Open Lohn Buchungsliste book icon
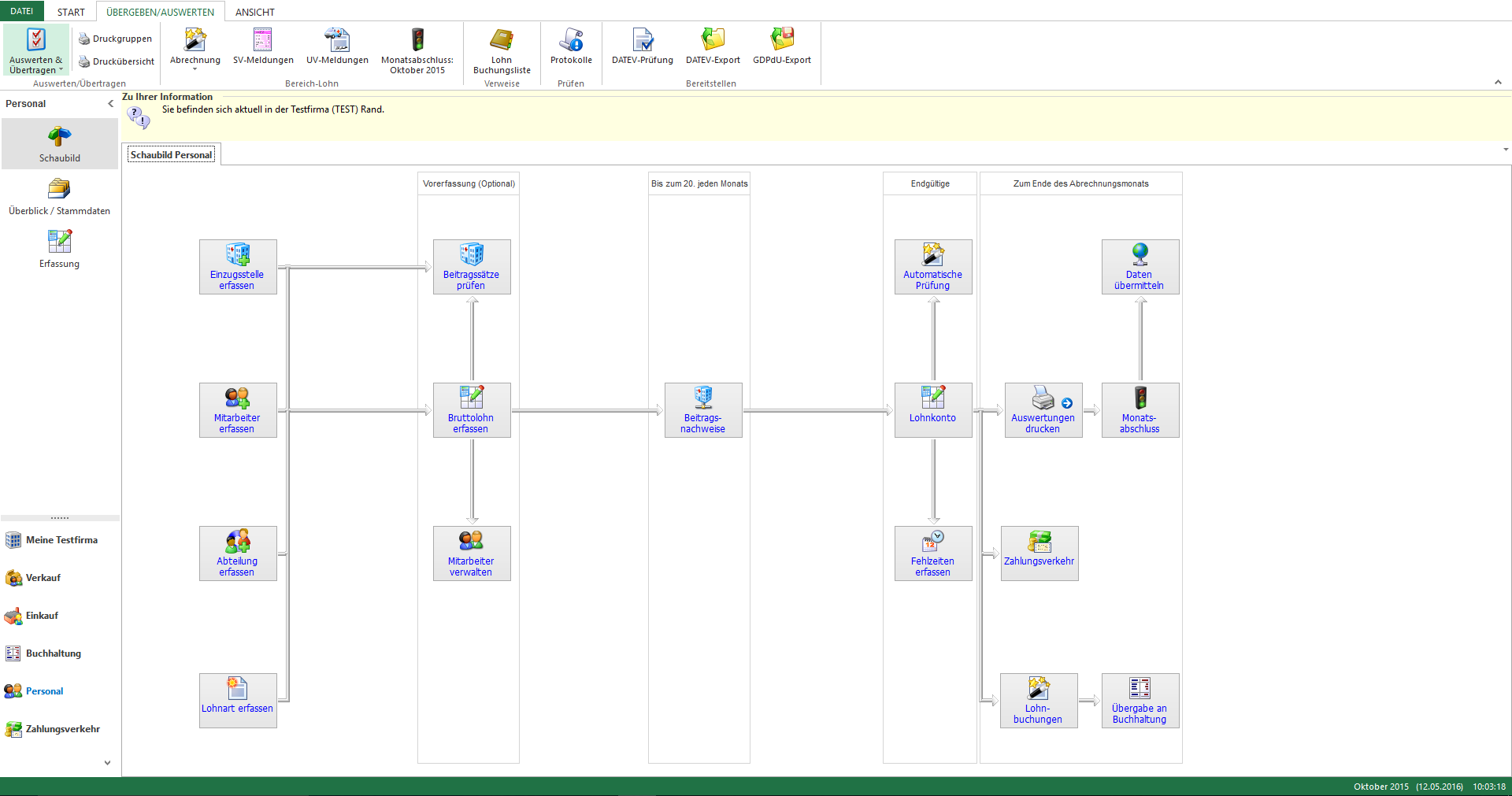This screenshot has width=1512, height=796. (x=502, y=41)
